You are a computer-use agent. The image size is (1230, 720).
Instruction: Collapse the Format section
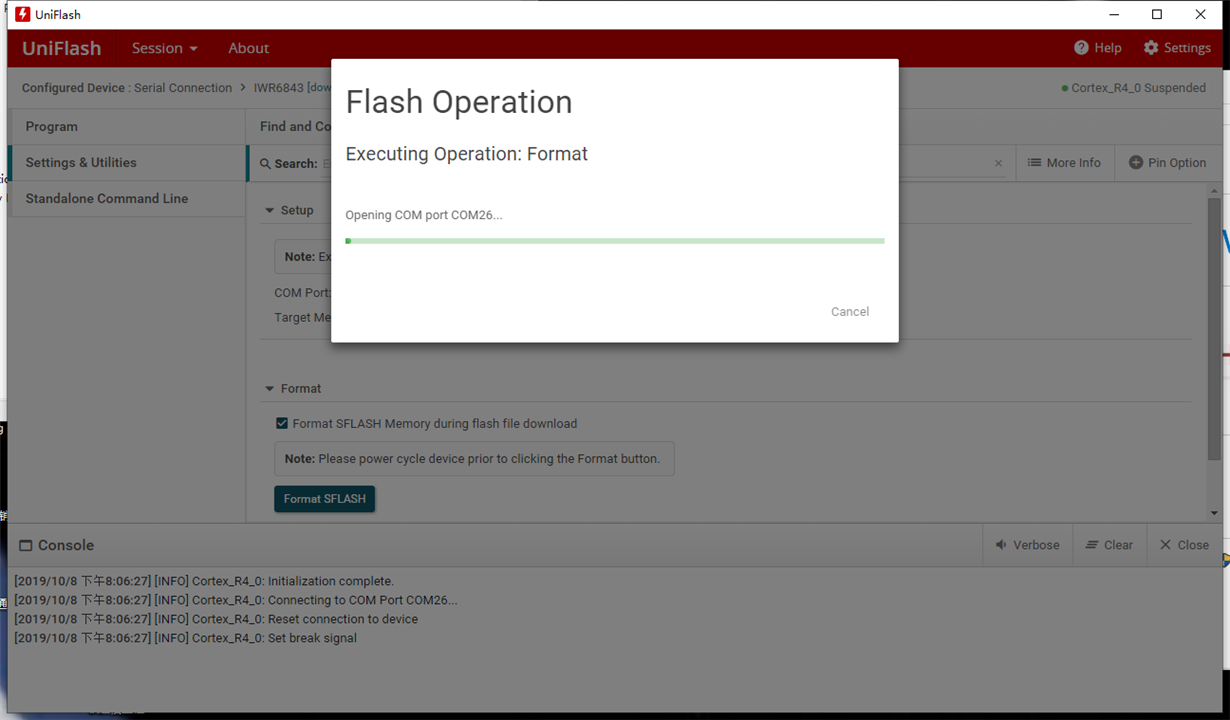[269, 389]
